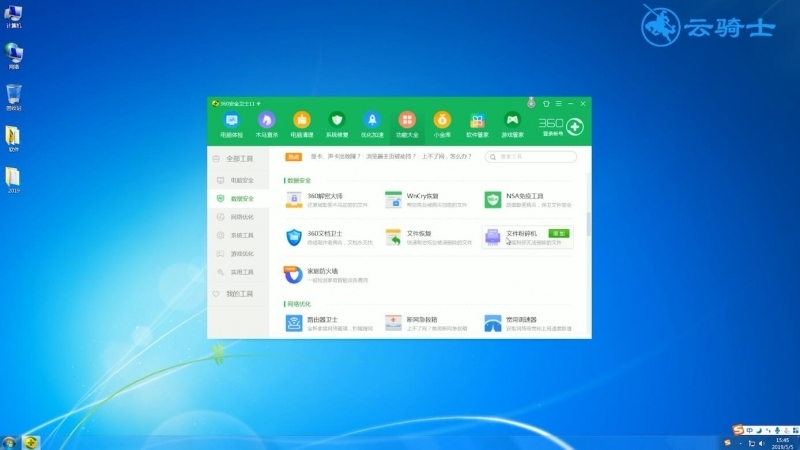800x450 pixels.
Task: Open 系统修复 system repair
Action: [337, 125]
